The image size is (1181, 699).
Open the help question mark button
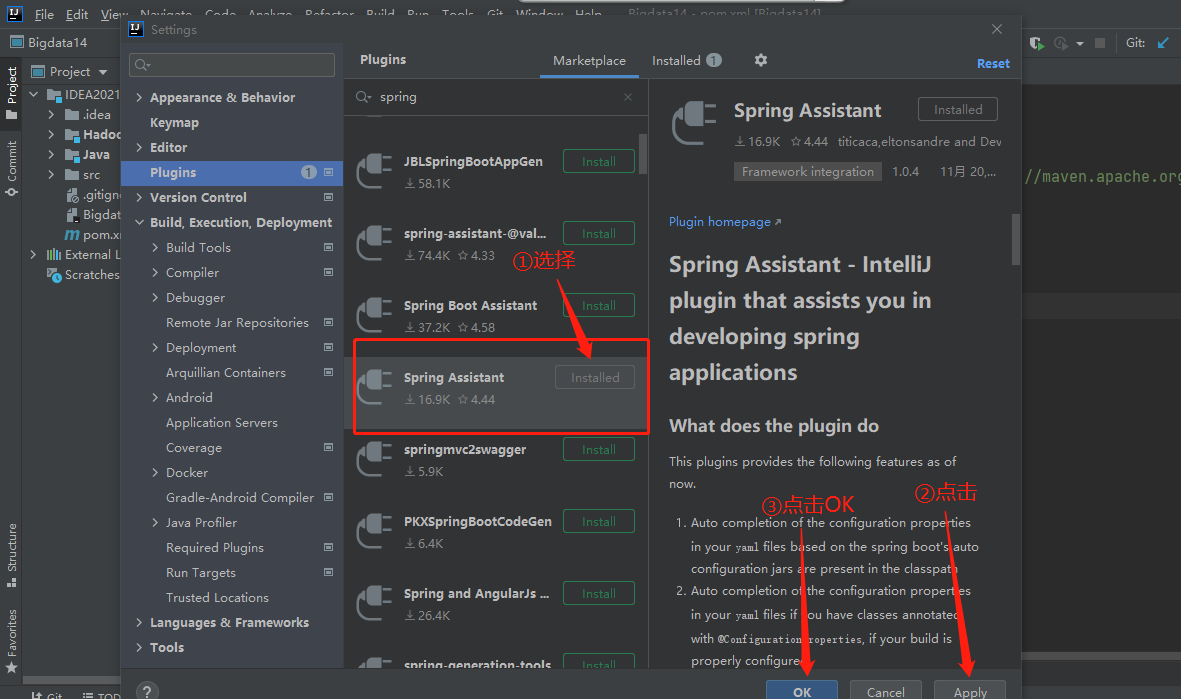pos(147,691)
